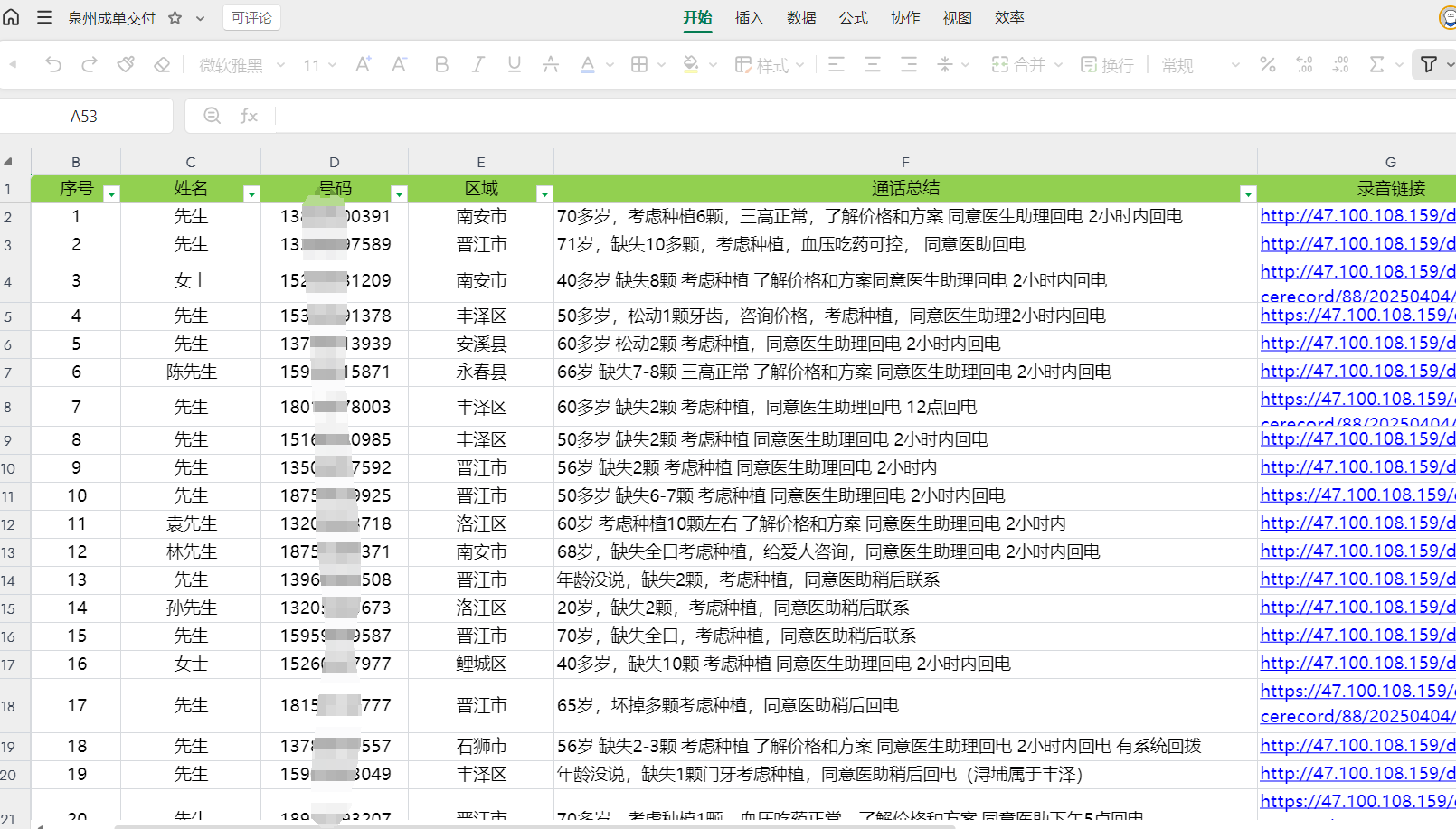The width and height of the screenshot is (1456, 829).
Task: Toggle underline formatting
Action: pyautogui.click(x=514, y=65)
